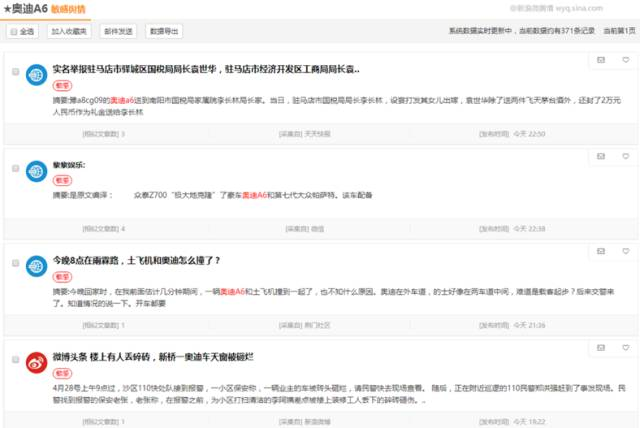Click the mail icon on the 黎黎娱乐 post
Viewport: 640px width, 428px height.
tap(601, 156)
